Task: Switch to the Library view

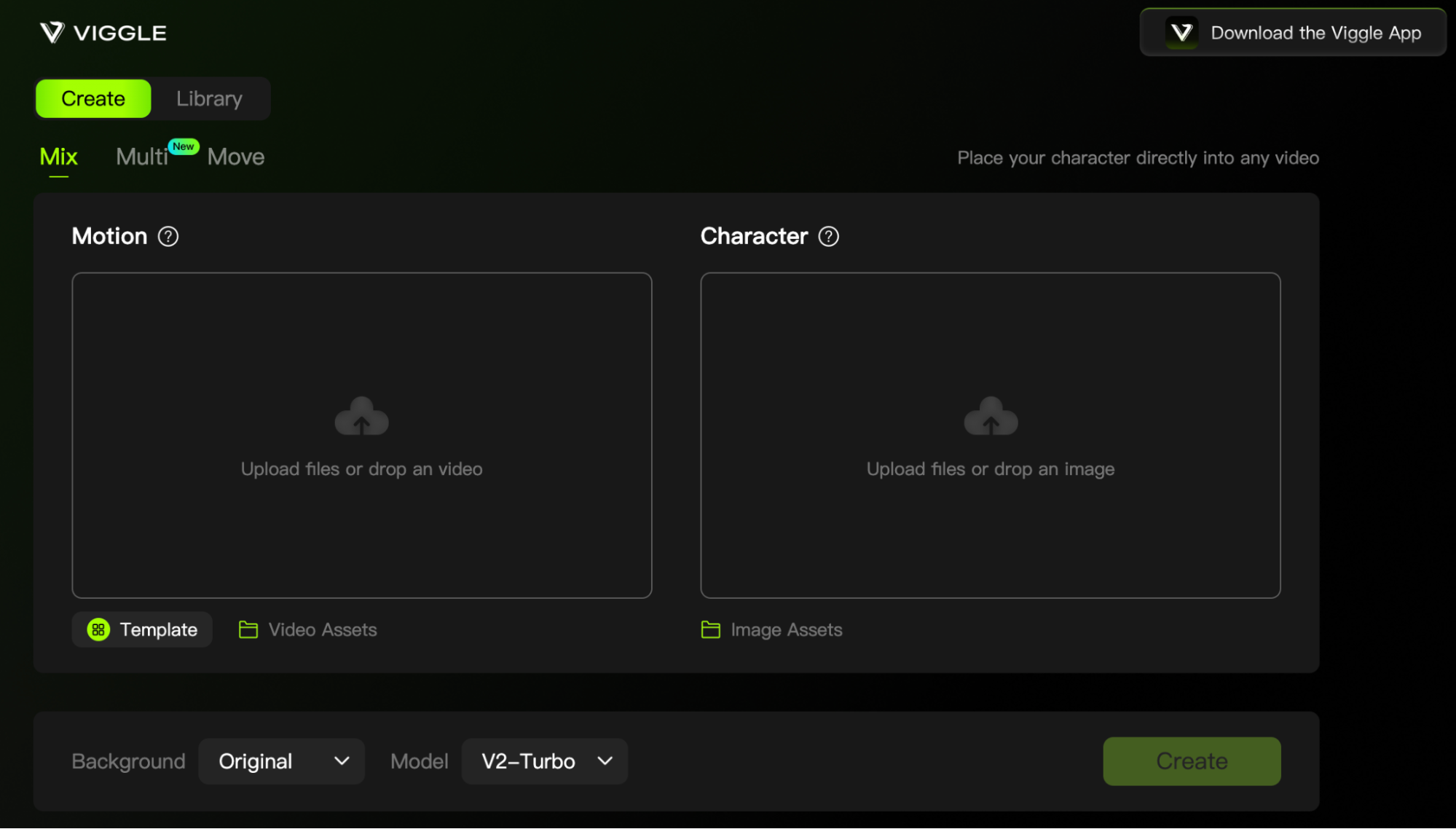Action: click(209, 98)
